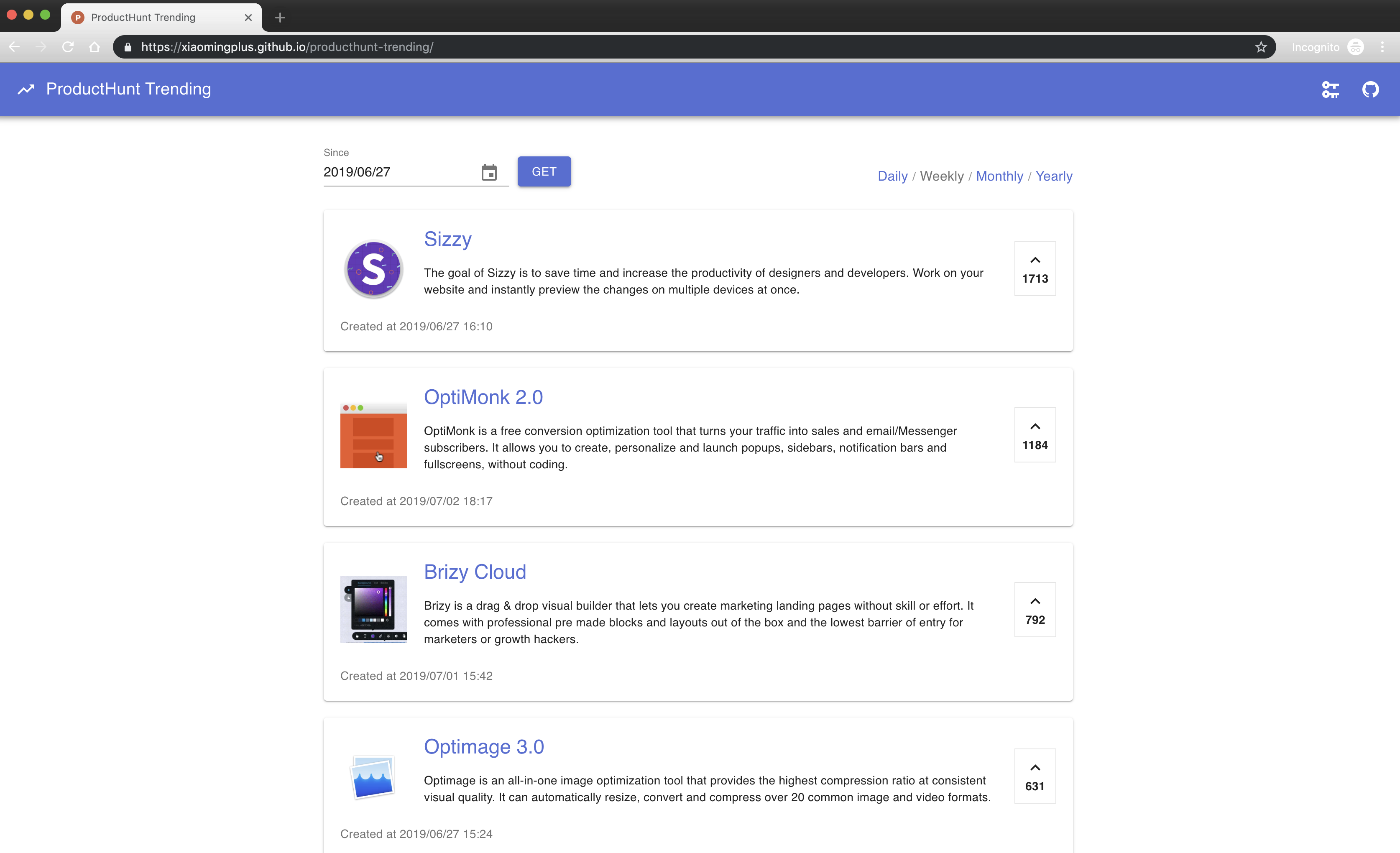This screenshot has width=1400, height=853.
Task: Click the Since date input field
Action: (398, 172)
